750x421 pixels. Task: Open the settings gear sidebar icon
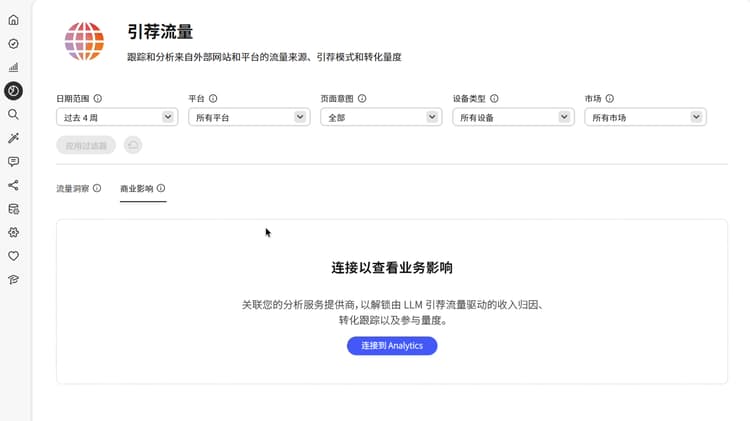[x=13, y=233]
